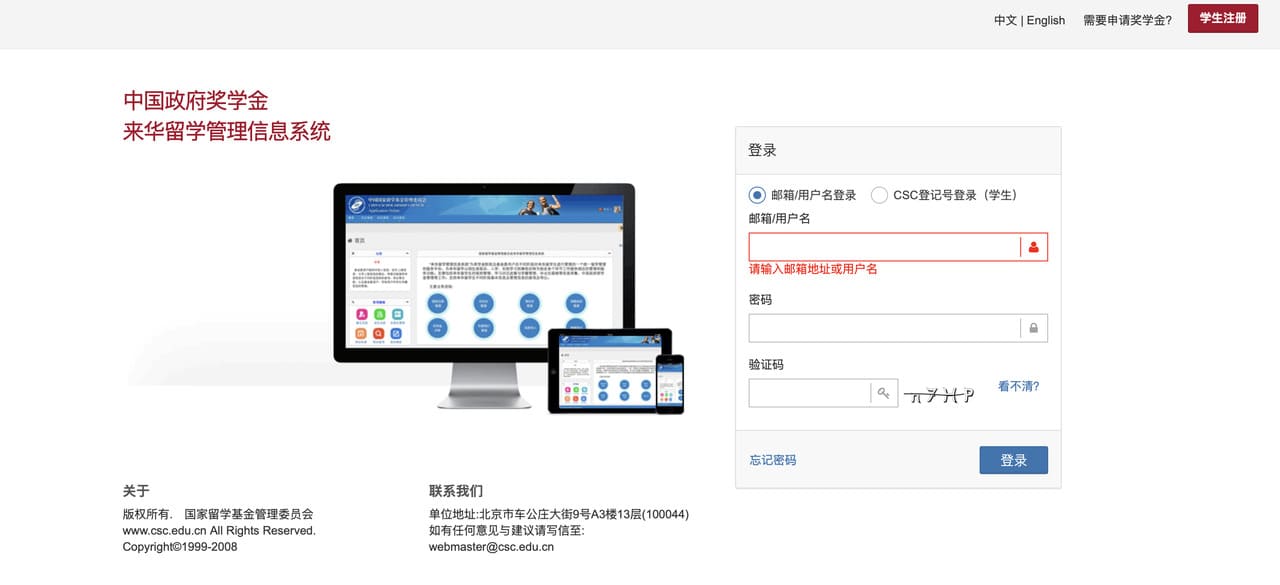This screenshot has width=1280, height=585.
Task: Click the user icon in username field
Action: pyautogui.click(x=1033, y=247)
